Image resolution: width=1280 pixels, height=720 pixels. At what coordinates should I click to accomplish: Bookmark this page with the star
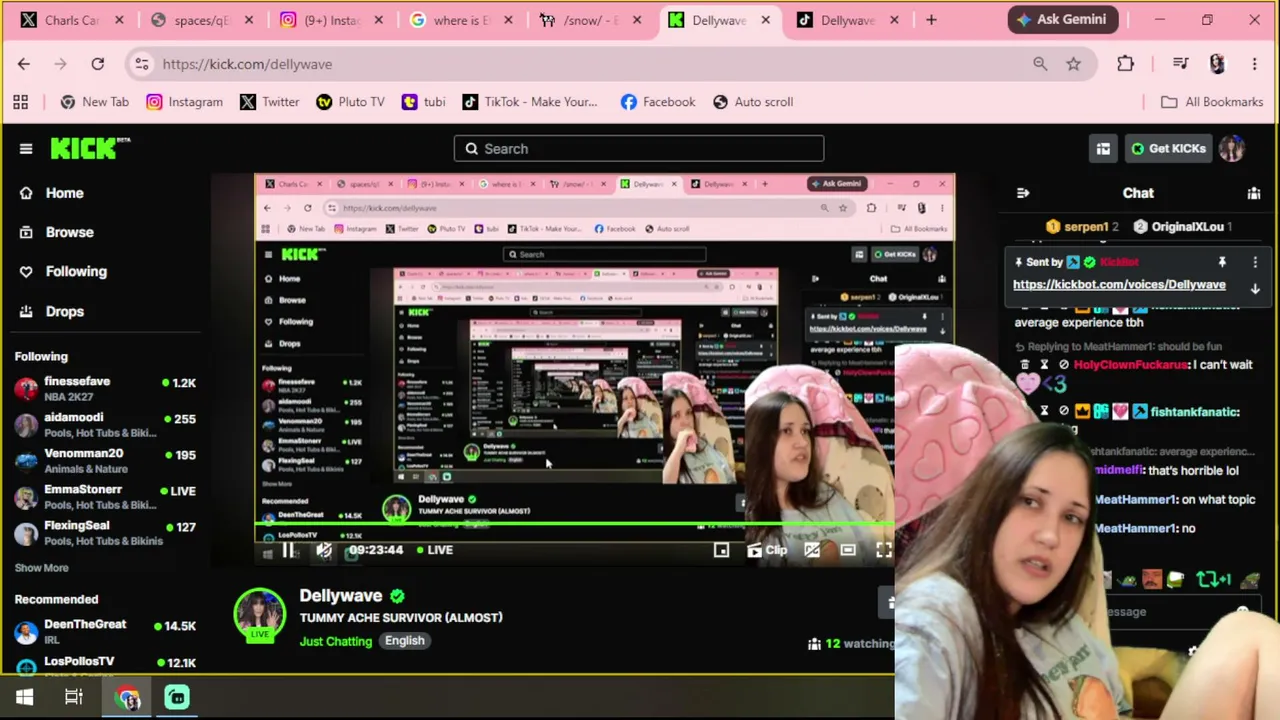[1073, 64]
